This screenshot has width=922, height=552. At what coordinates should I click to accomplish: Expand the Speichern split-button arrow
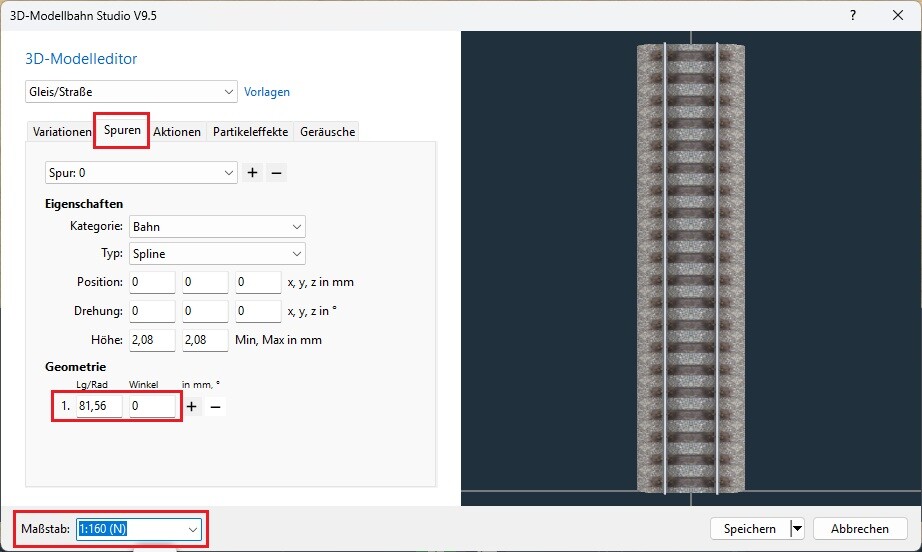coord(797,529)
